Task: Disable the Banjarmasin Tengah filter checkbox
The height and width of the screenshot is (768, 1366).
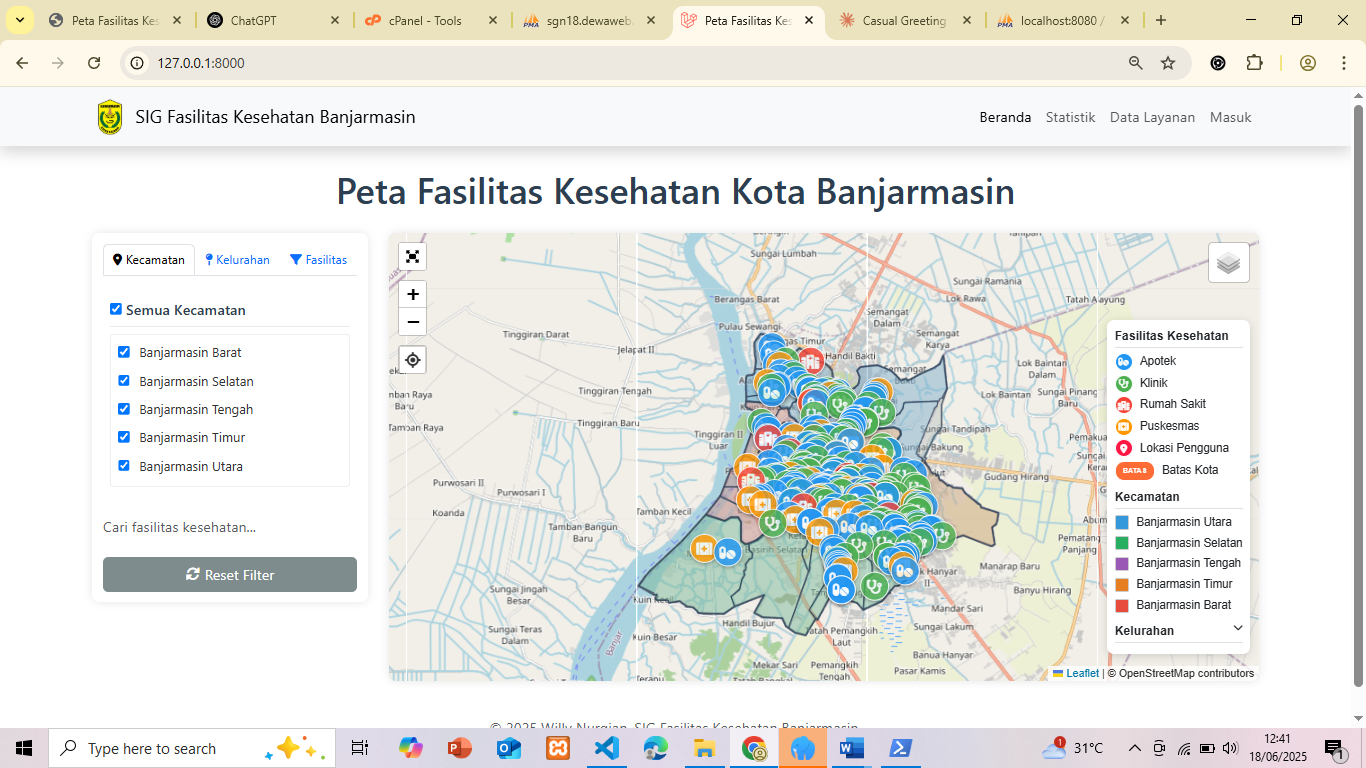Action: [x=124, y=408]
